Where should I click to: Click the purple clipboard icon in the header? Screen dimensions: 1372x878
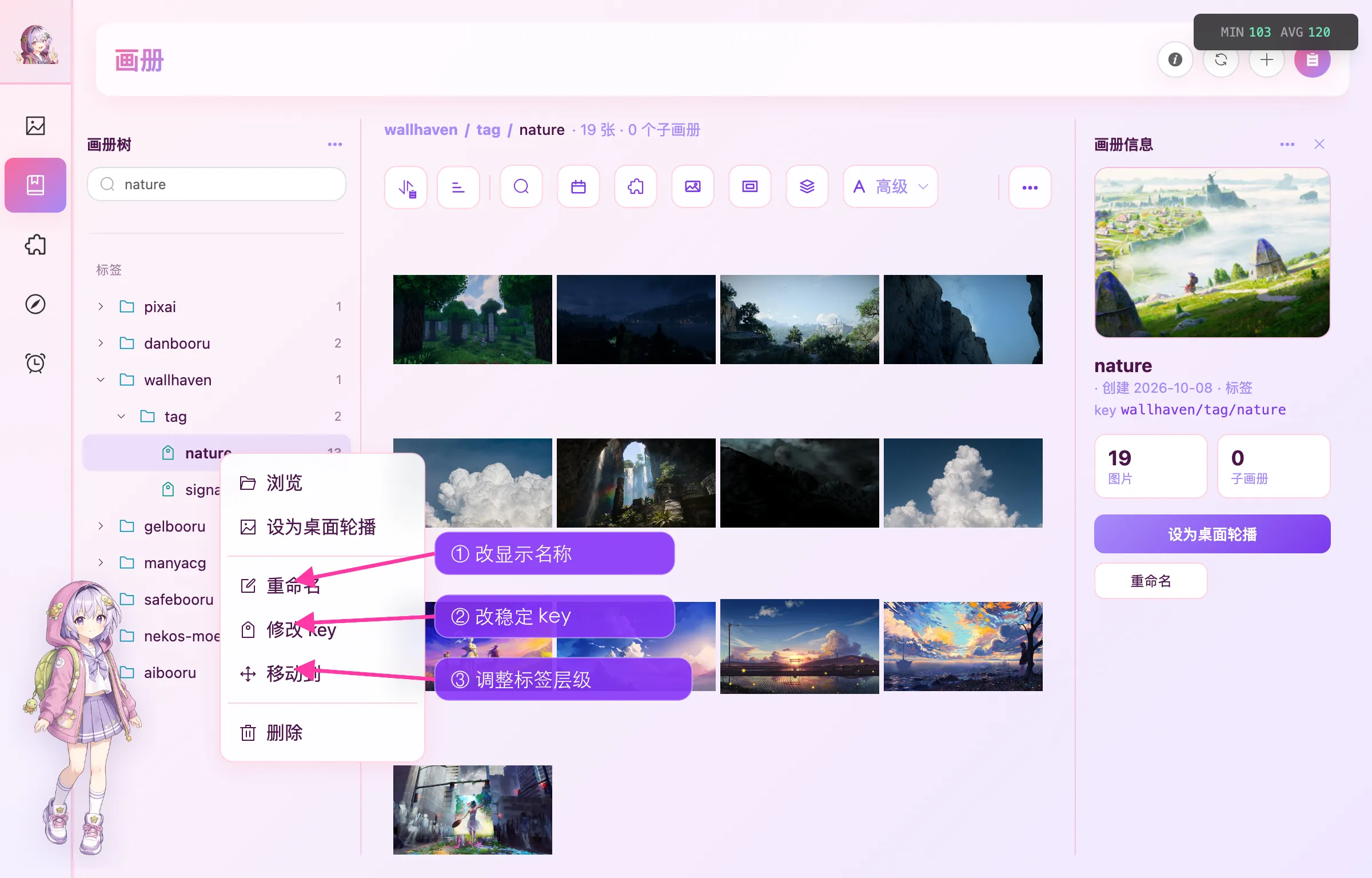(x=1313, y=59)
